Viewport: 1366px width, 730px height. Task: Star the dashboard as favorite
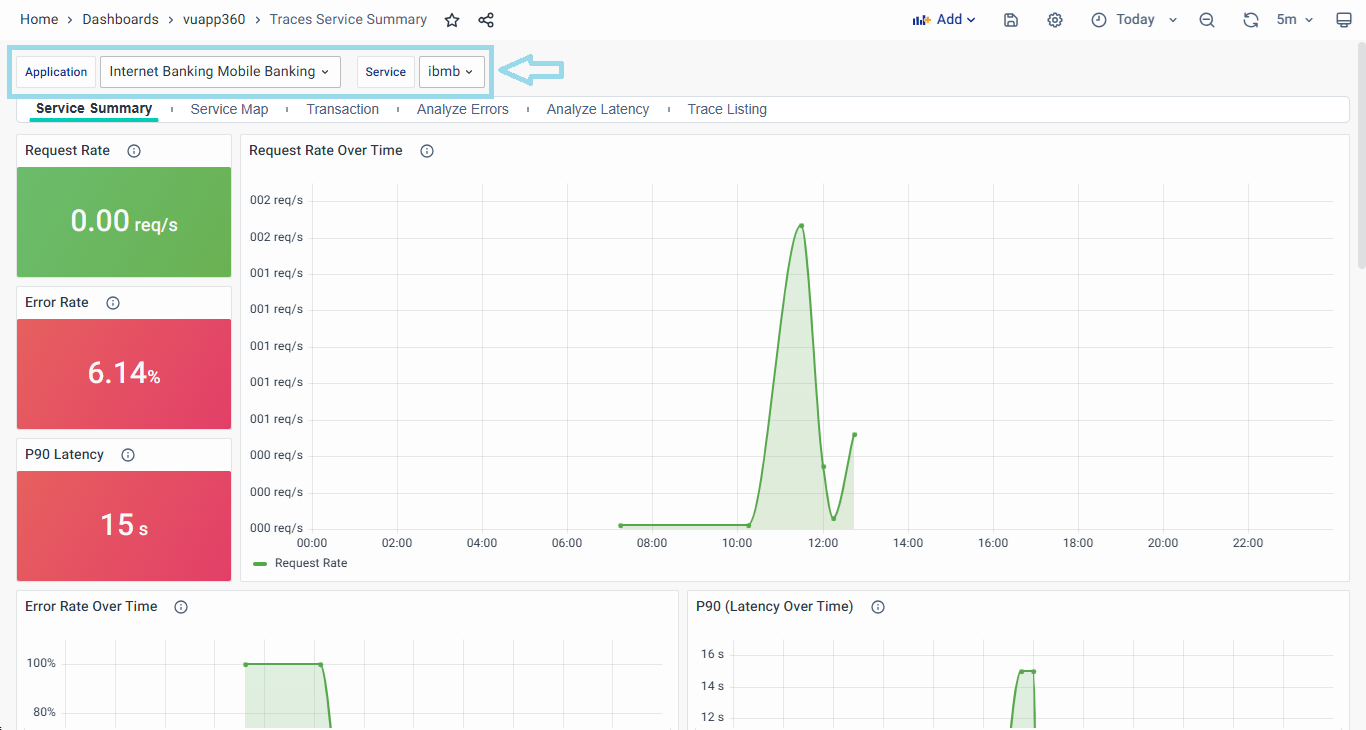[452, 20]
